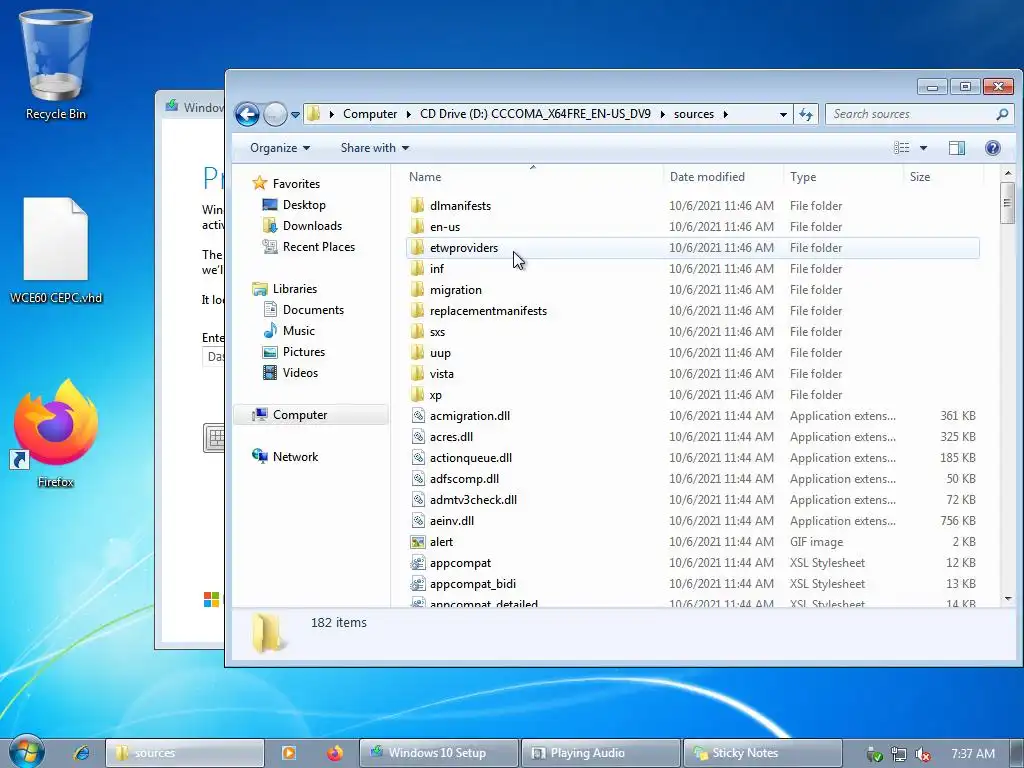Select Desktop in the navigation pane
This screenshot has width=1024, height=768.
point(304,204)
